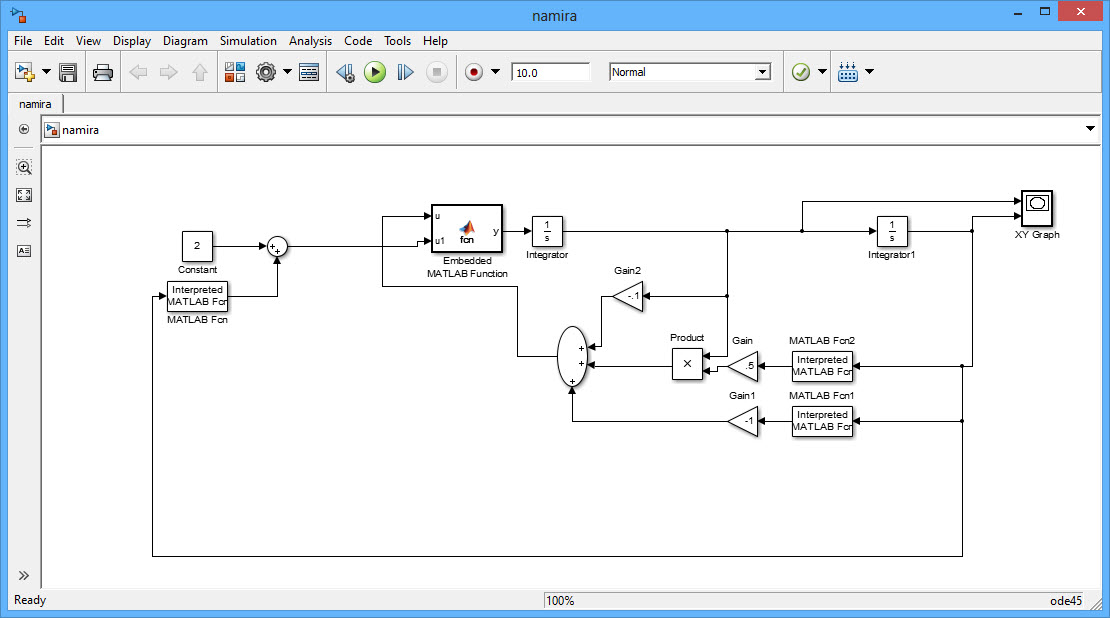Open Model Explorer icon
This screenshot has height=618, width=1110.
pos(309,72)
